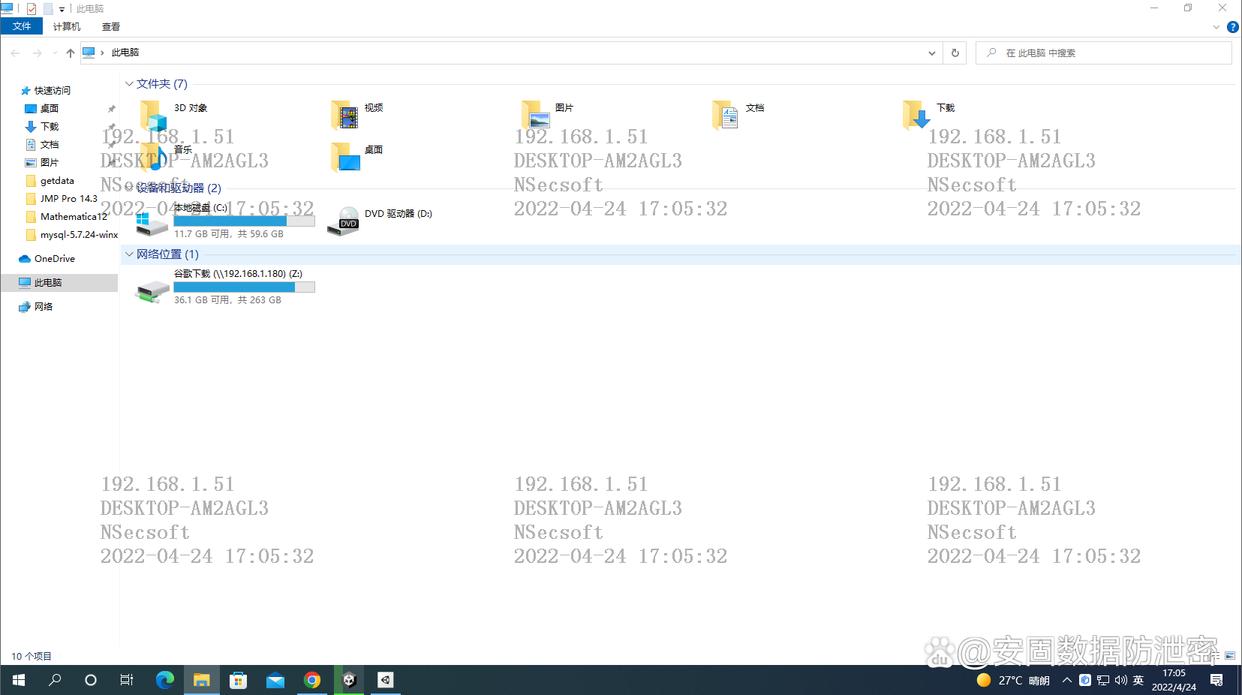Launch Google Chrome from the taskbar
The height and width of the screenshot is (695, 1242).
[312, 680]
